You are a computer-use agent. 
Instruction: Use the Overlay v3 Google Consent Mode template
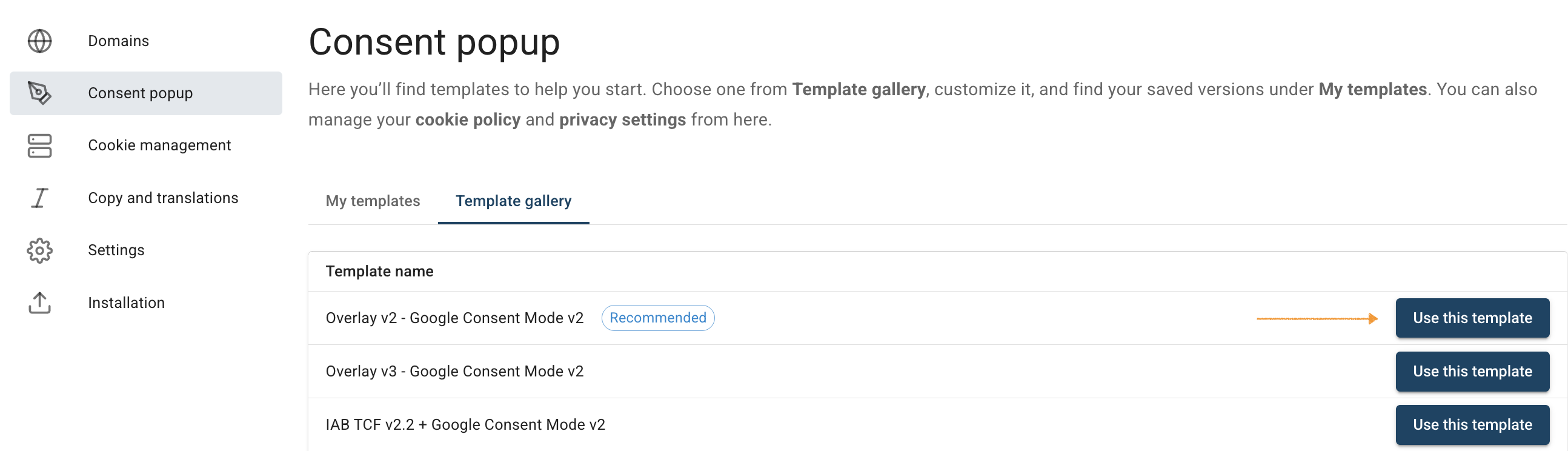[1472, 371]
